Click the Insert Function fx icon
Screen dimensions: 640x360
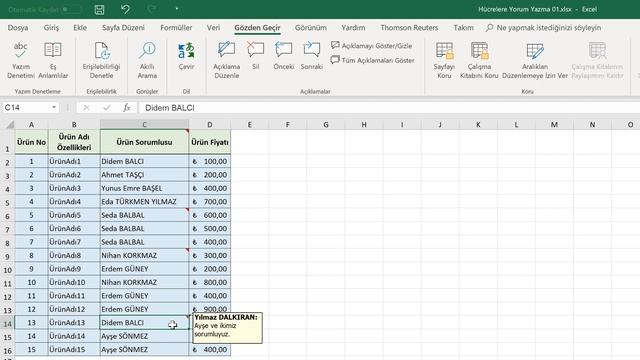tap(127, 108)
